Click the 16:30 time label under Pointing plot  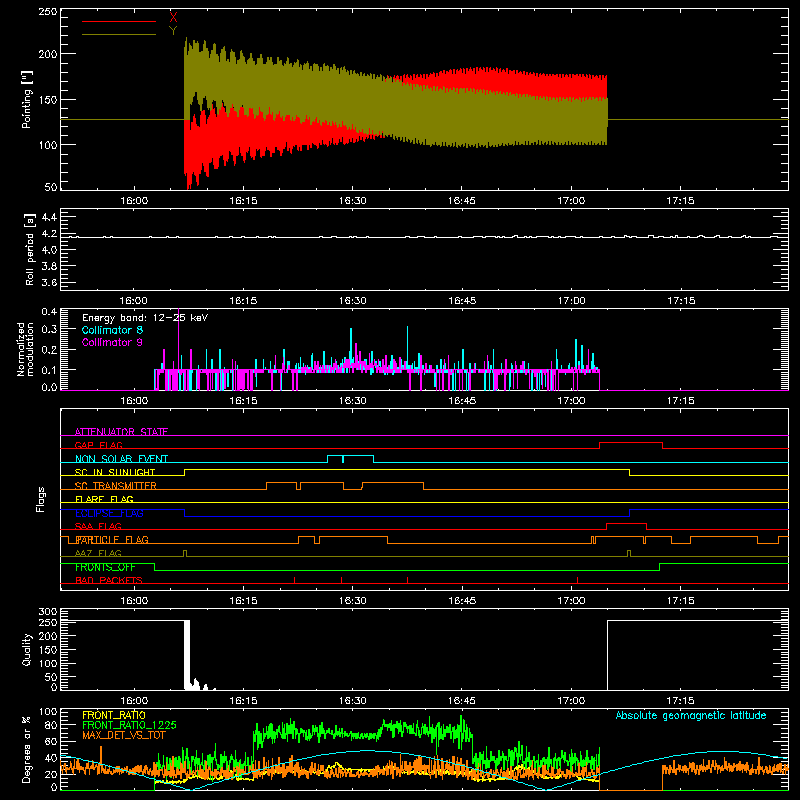(x=353, y=201)
